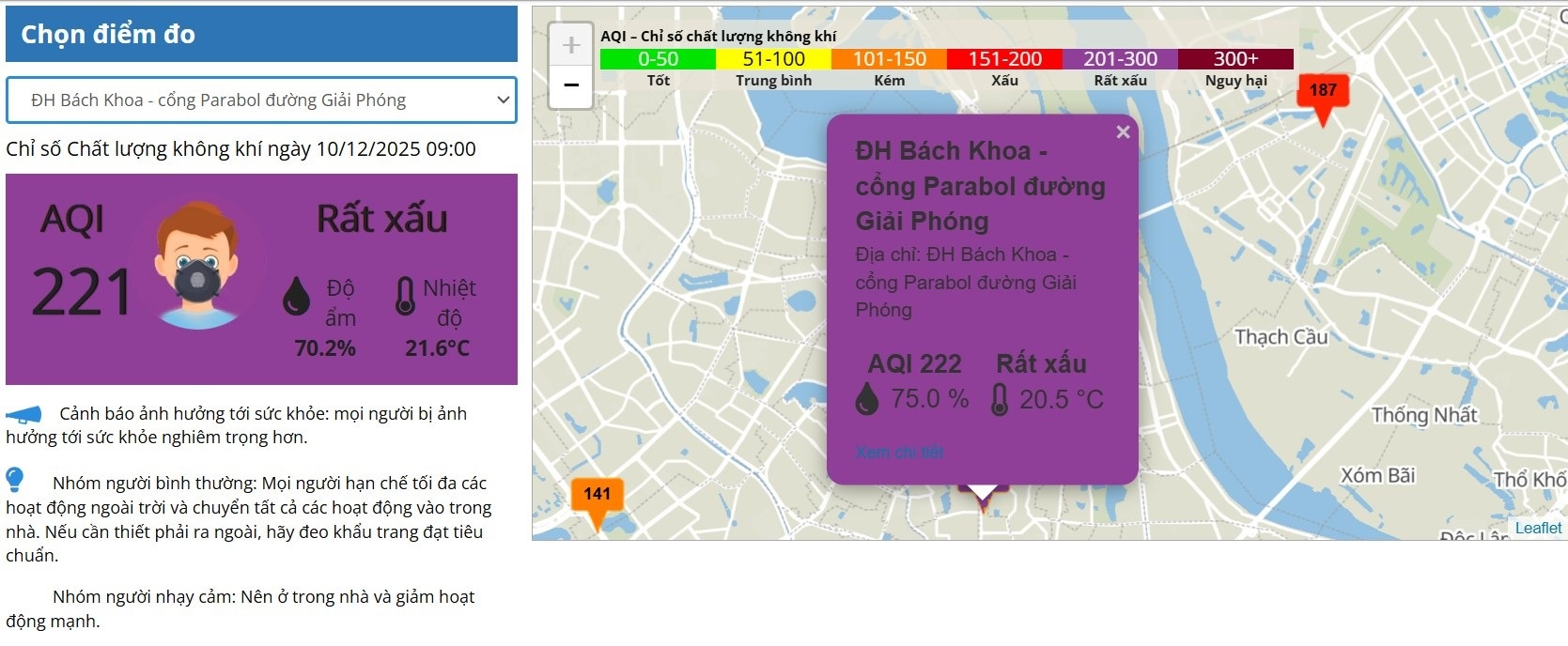Click the green 0-50 legend swatch
1568x646 pixels.
point(658,59)
